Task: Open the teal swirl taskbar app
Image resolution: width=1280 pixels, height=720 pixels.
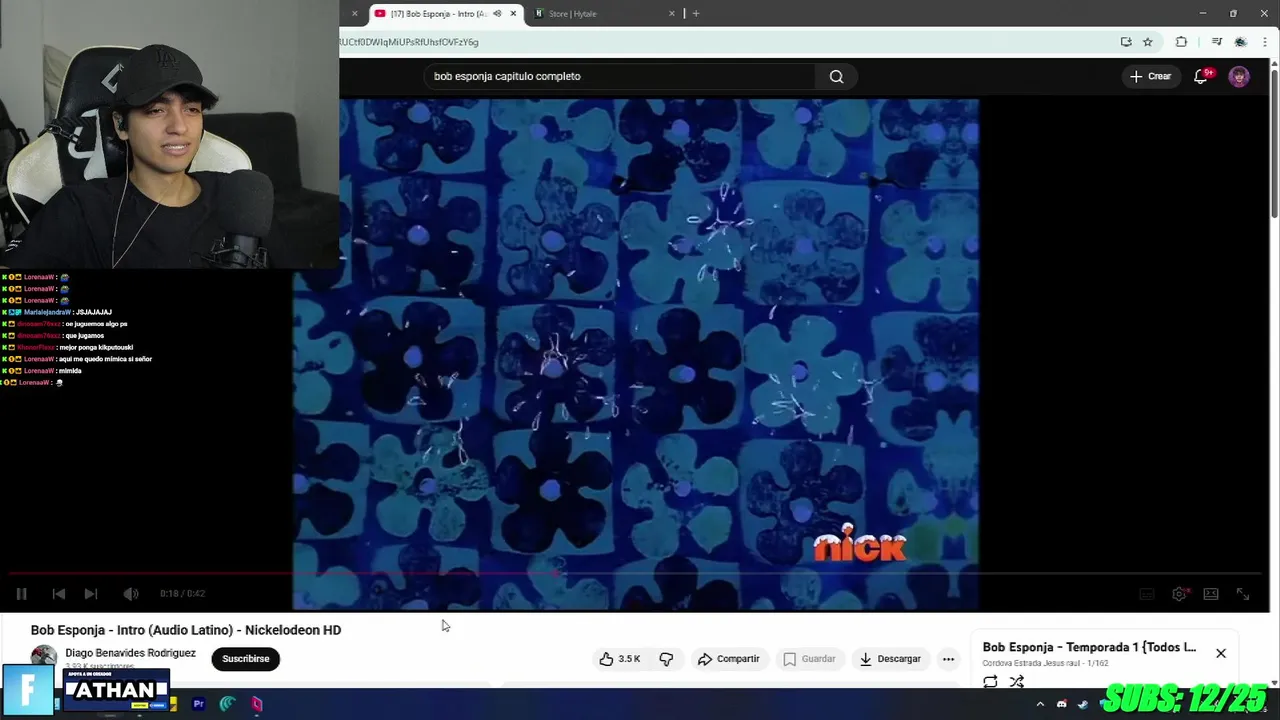Action: point(228,704)
